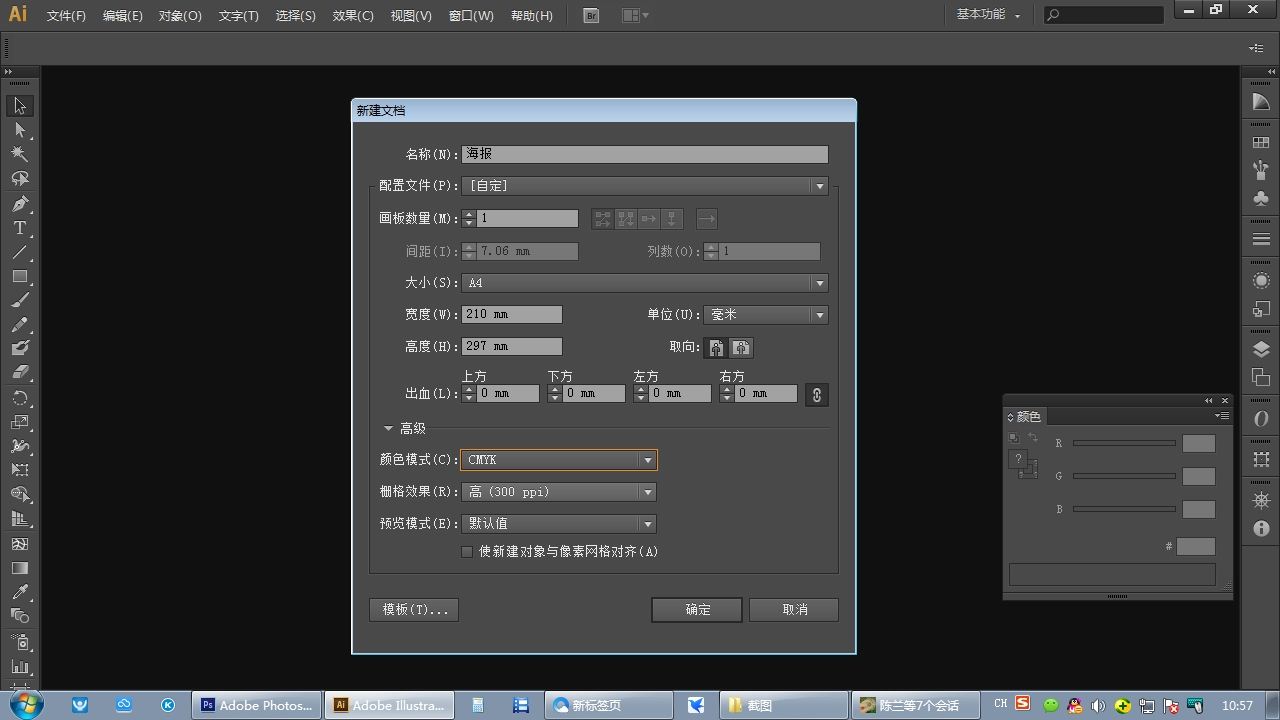This screenshot has width=1280, height=720.
Task: Select the Pen tool
Action: pos(20,204)
